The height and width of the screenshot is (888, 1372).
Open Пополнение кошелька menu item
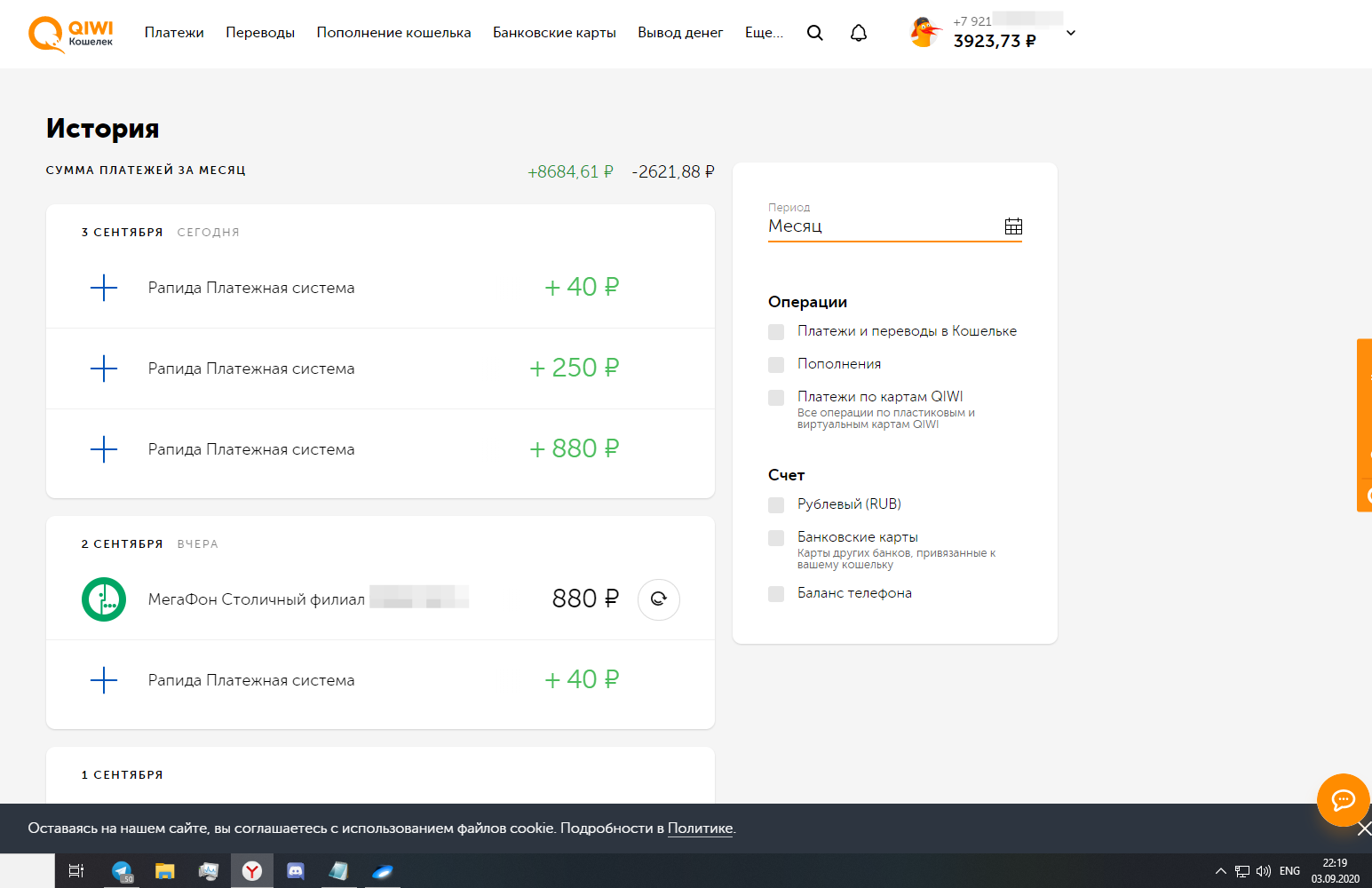tap(393, 33)
